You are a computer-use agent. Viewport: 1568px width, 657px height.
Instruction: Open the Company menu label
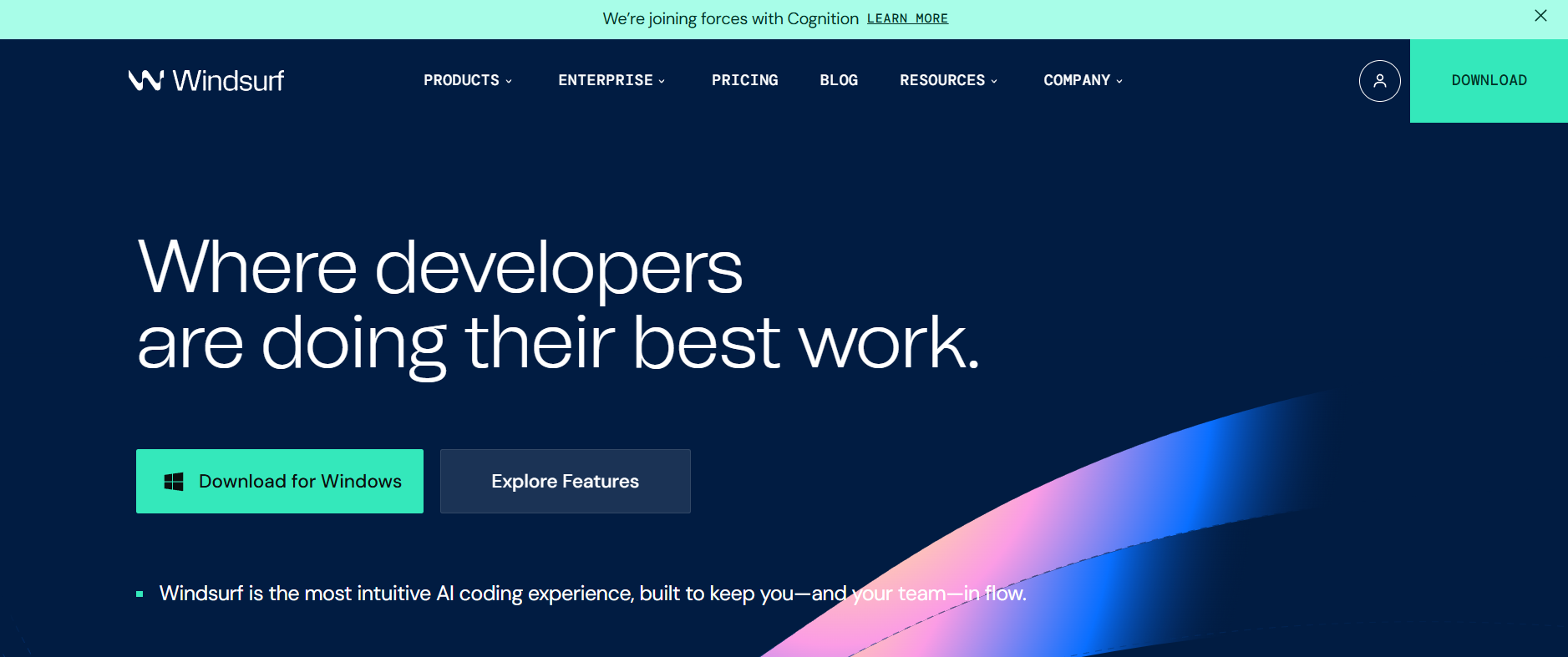(x=1076, y=80)
